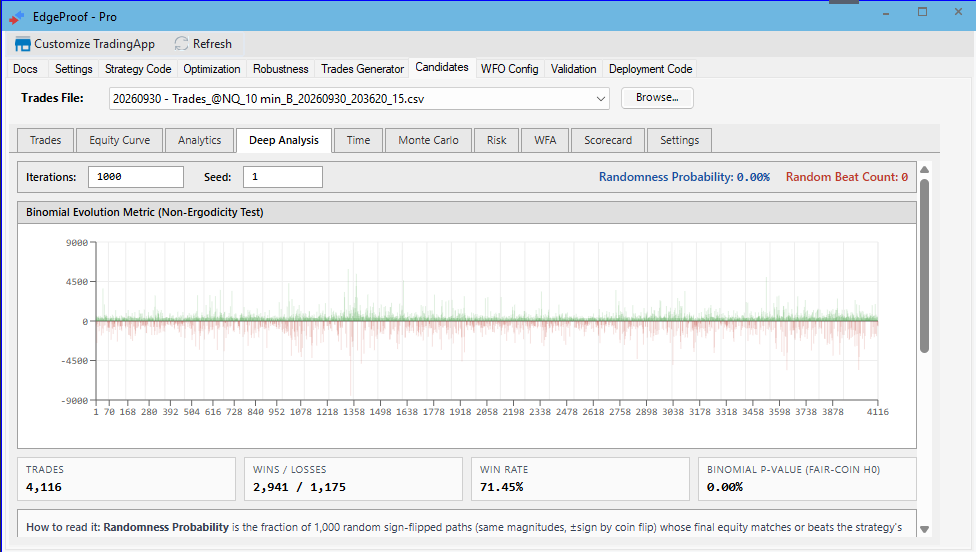Click the Win Rate value 71.45%
This screenshot has width=976, height=552.
click(502, 487)
